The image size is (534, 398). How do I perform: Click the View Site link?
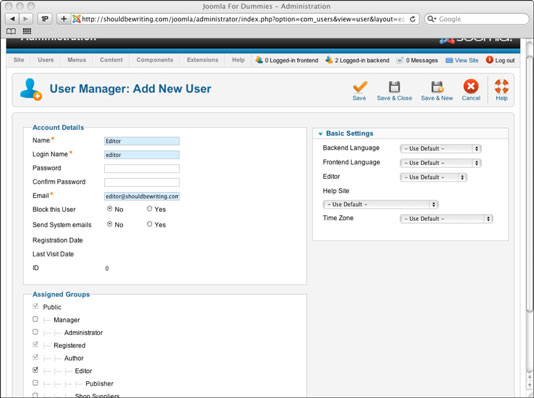click(x=467, y=60)
